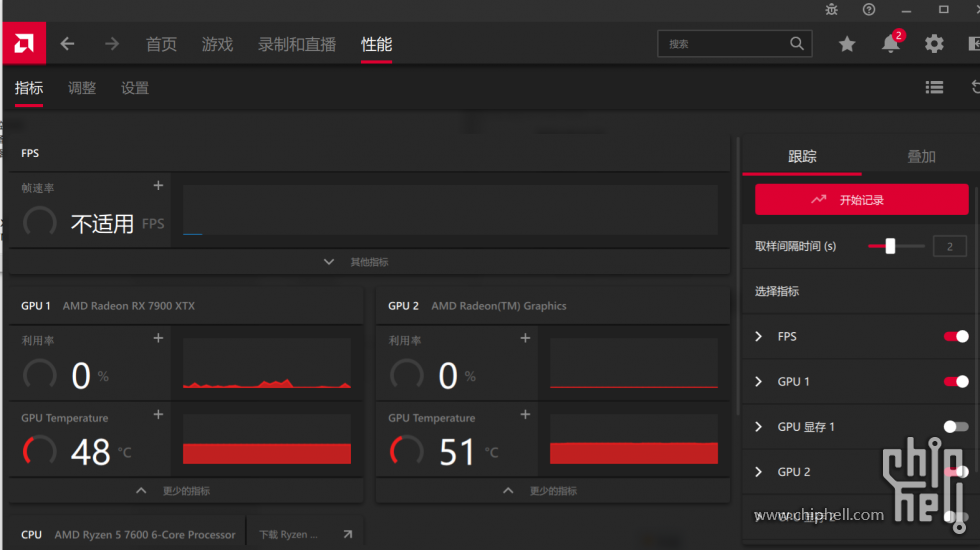Add 帧速率 metric with plus icon
Viewport: 980px width, 550px height.
(x=158, y=186)
